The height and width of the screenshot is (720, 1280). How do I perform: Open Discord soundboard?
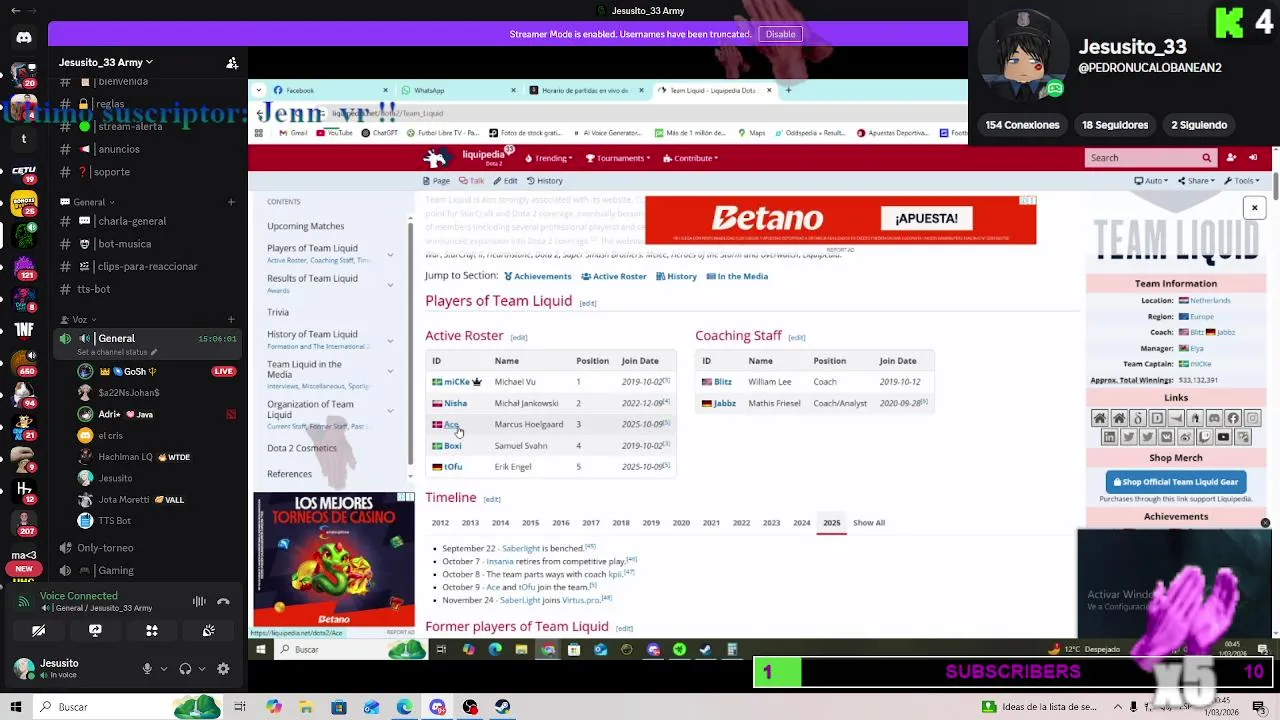coord(209,631)
